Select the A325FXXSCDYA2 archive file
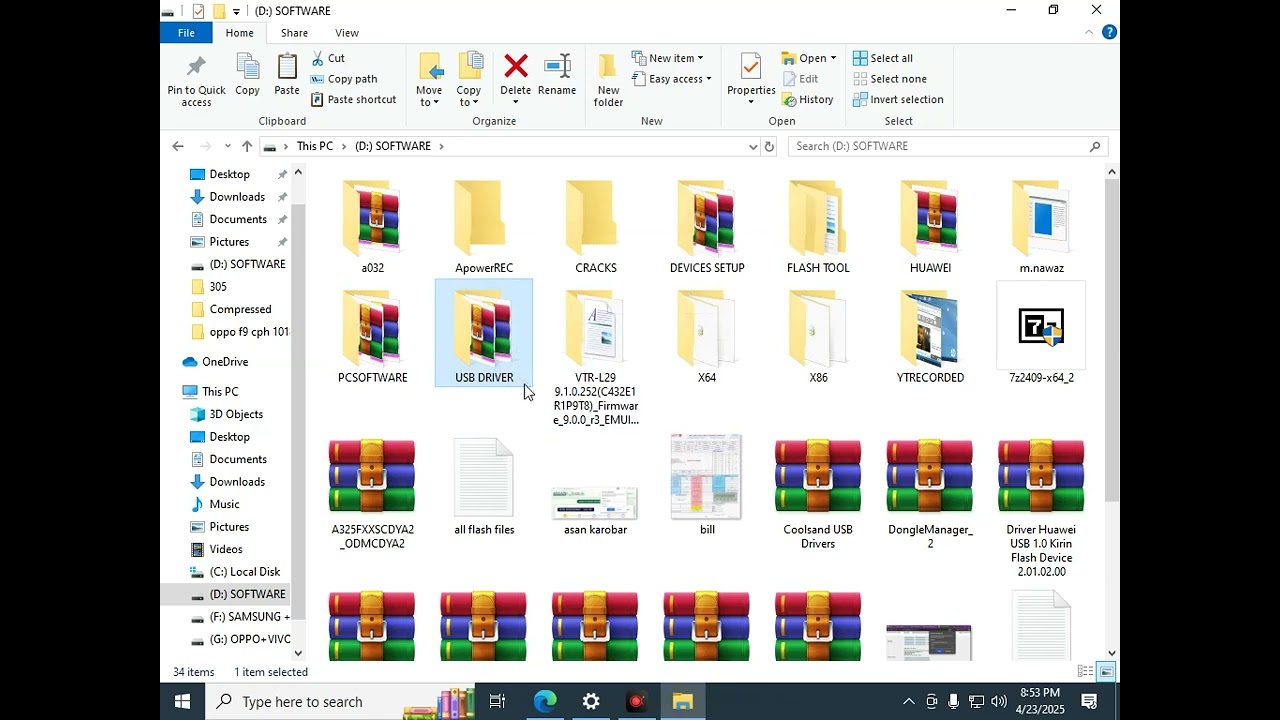1280x720 pixels. click(x=372, y=494)
